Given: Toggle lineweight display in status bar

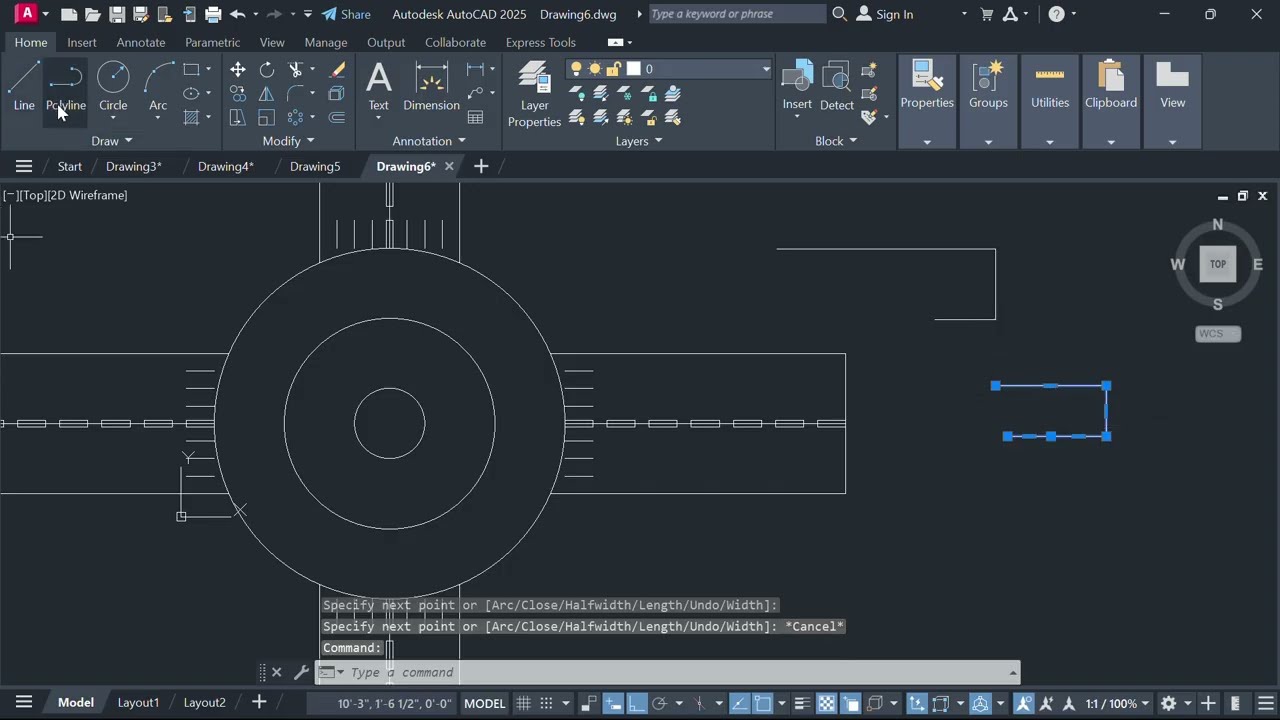Looking at the screenshot, I should pyautogui.click(x=803, y=703).
